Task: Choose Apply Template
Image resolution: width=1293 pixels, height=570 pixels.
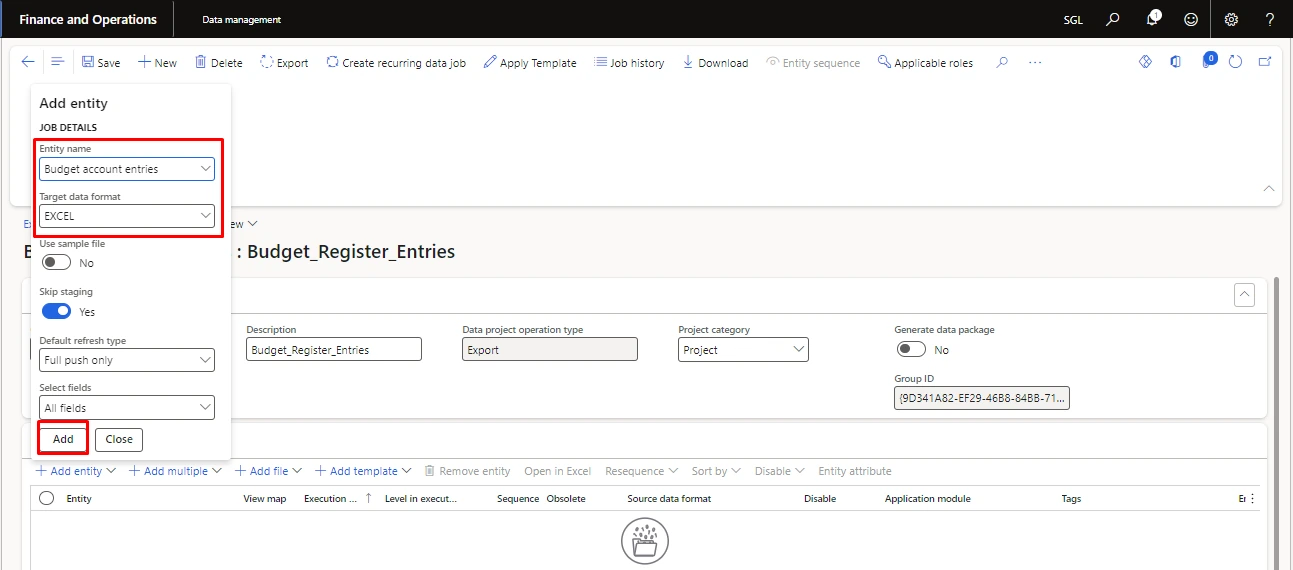Action: tap(530, 62)
